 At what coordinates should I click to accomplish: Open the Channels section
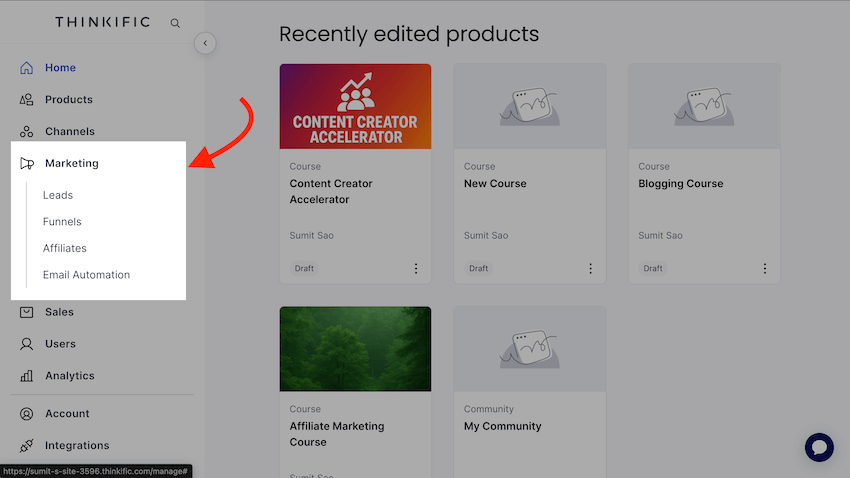70,131
